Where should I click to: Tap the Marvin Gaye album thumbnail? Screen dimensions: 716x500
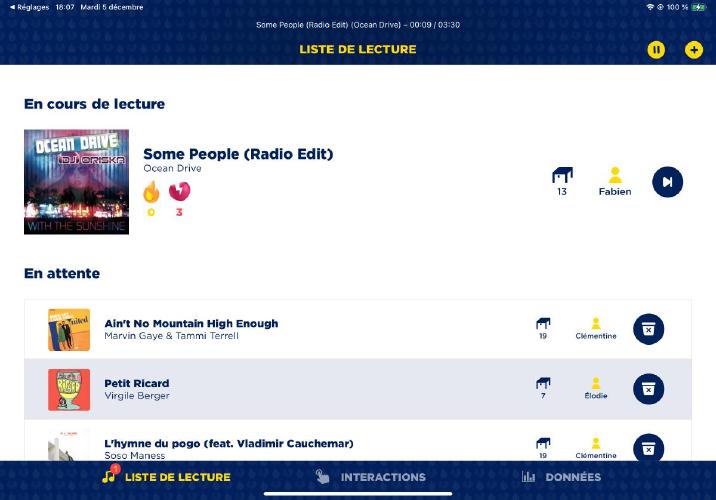tap(69, 329)
